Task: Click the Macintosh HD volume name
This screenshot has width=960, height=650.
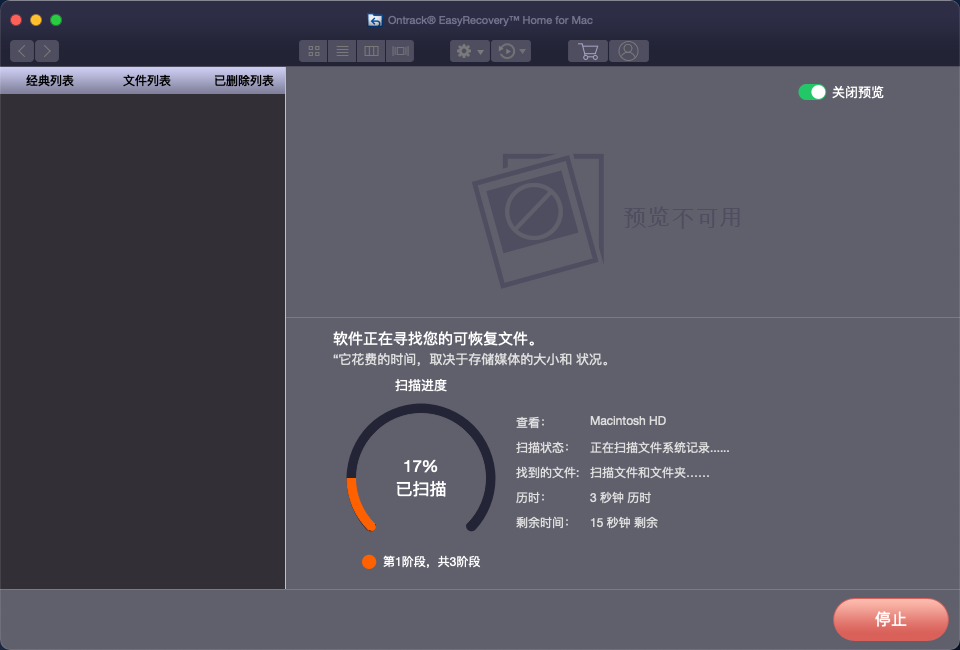Action: pos(628,421)
